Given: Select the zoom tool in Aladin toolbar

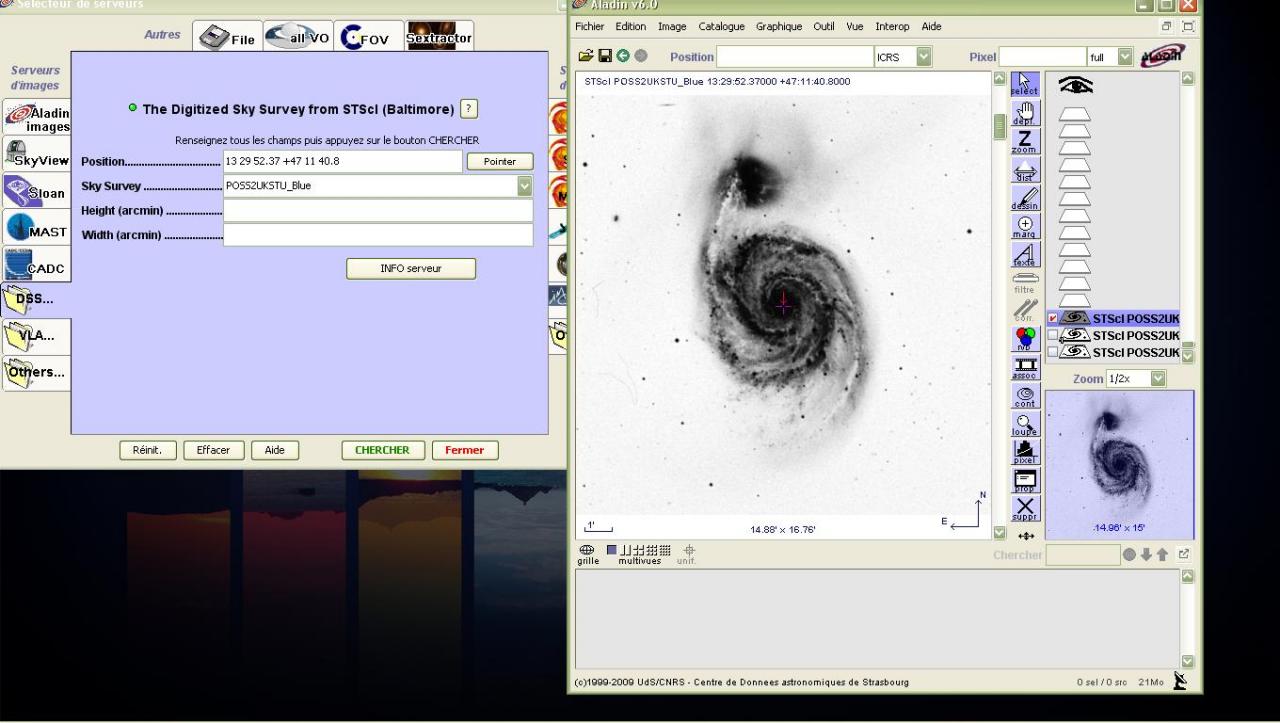Looking at the screenshot, I should pos(1025,141).
